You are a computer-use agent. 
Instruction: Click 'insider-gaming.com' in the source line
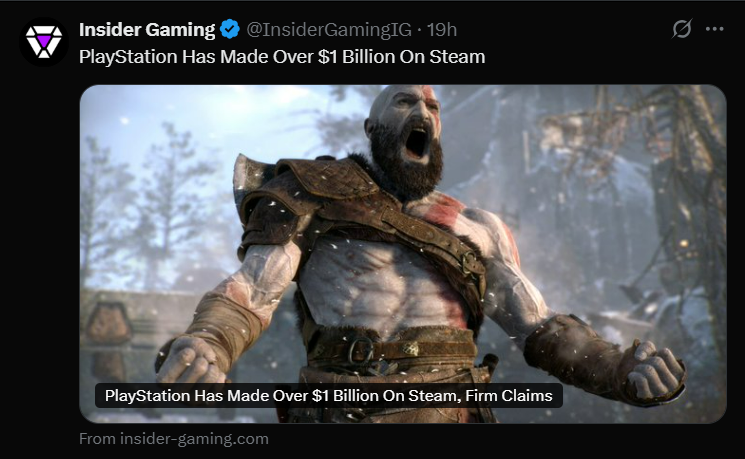pyautogui.click(x=194, y=438)
